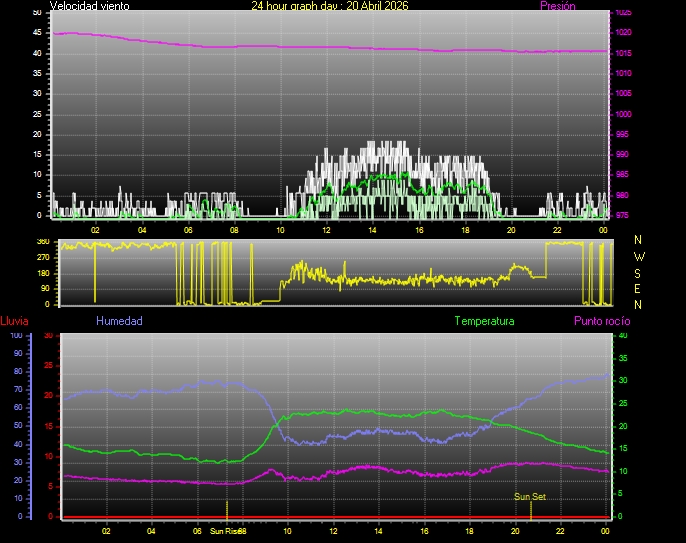This screenshot has width=686, height=543.
Task: Click the 360 wind direction scale value
Action: (x=42, y=242)
